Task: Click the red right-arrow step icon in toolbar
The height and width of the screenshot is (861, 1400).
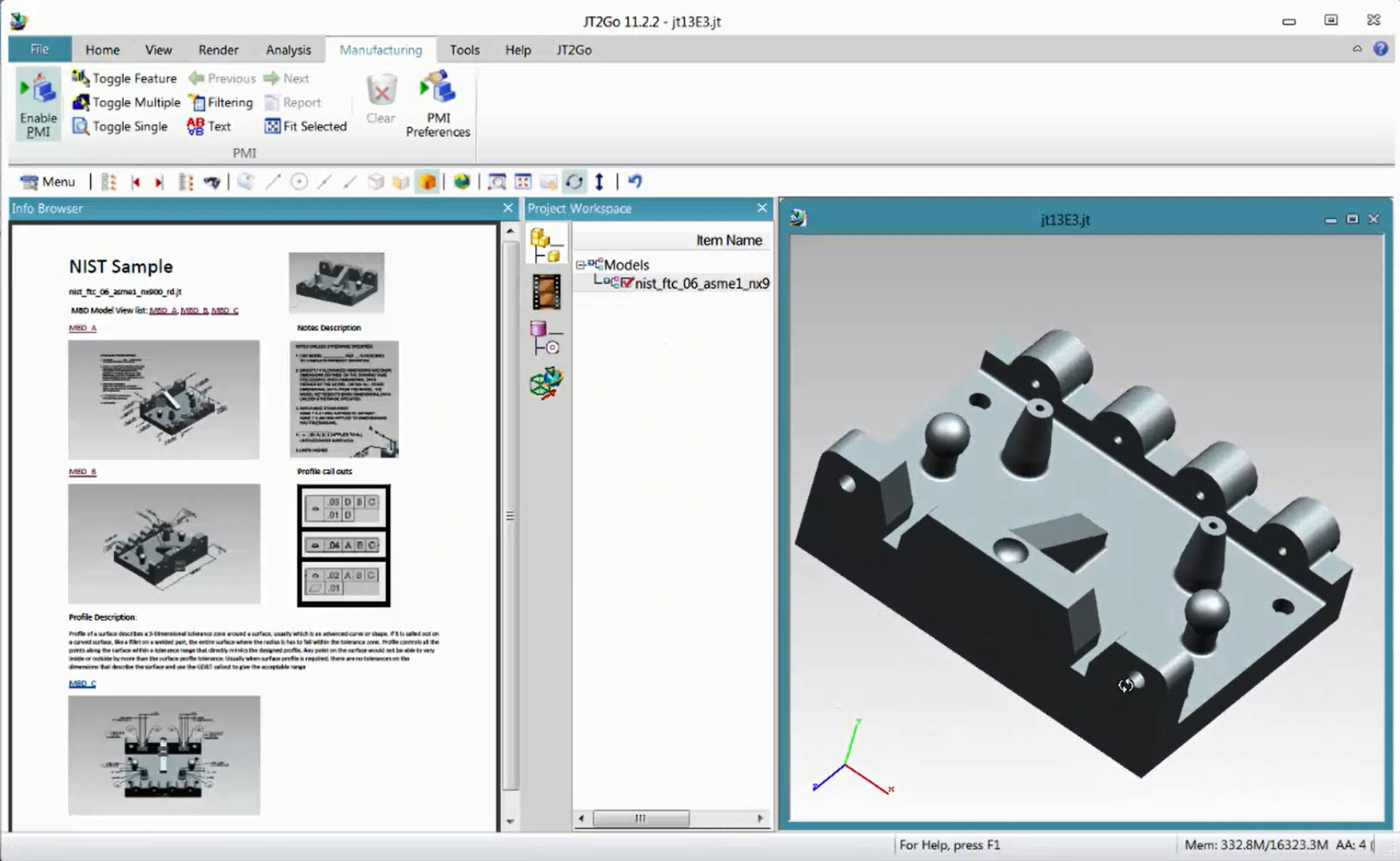Action: (x=159, y=182)
